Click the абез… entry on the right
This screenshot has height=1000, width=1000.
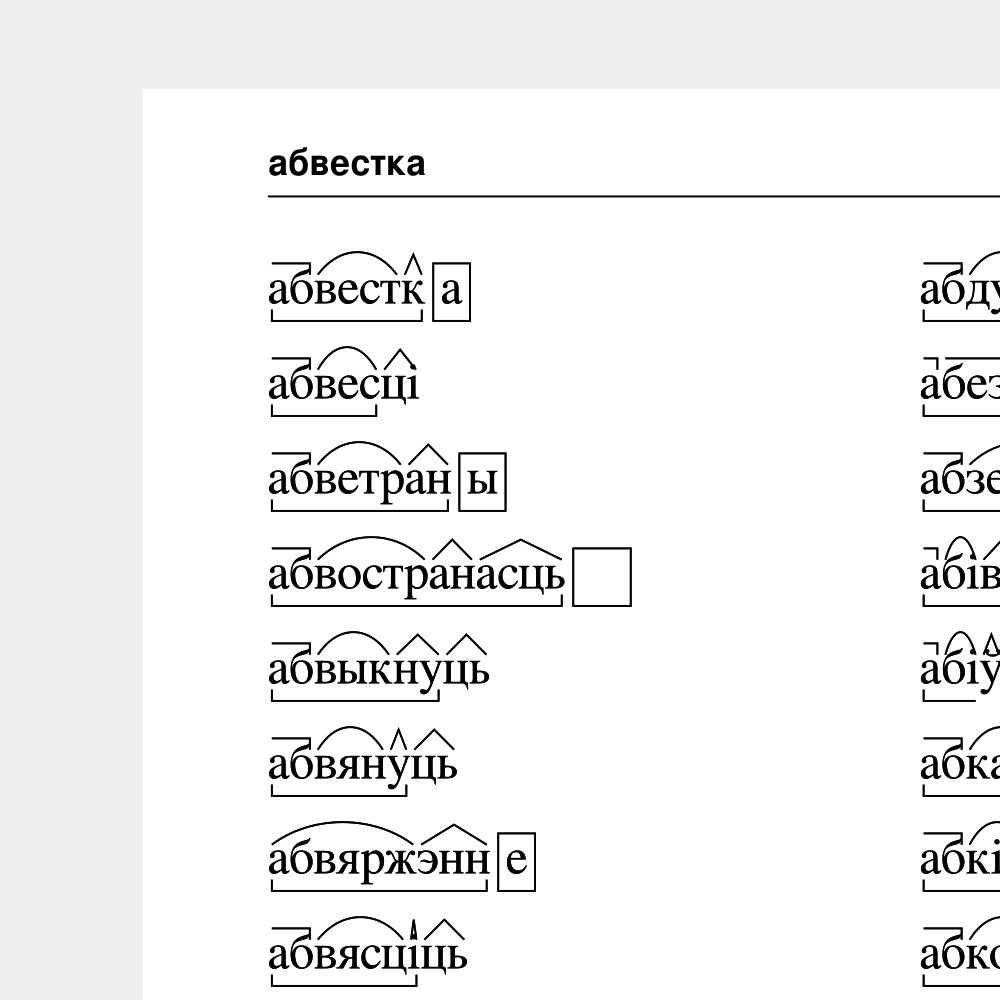(960, 387)
